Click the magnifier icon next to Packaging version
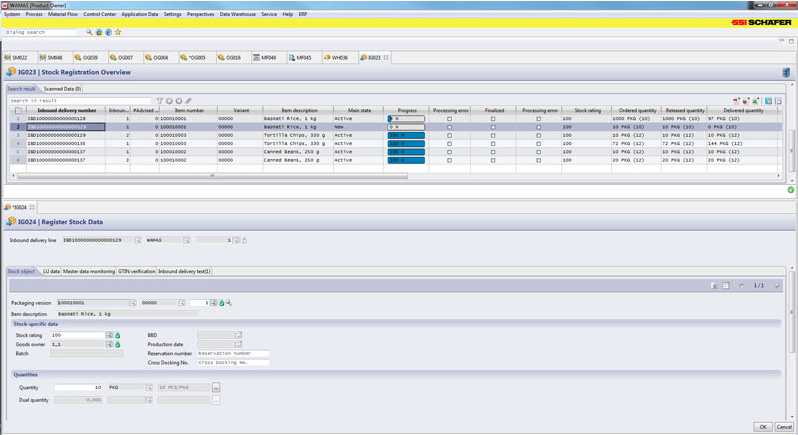The width and height of the screenshot is (798, 435). pos(229,303)
